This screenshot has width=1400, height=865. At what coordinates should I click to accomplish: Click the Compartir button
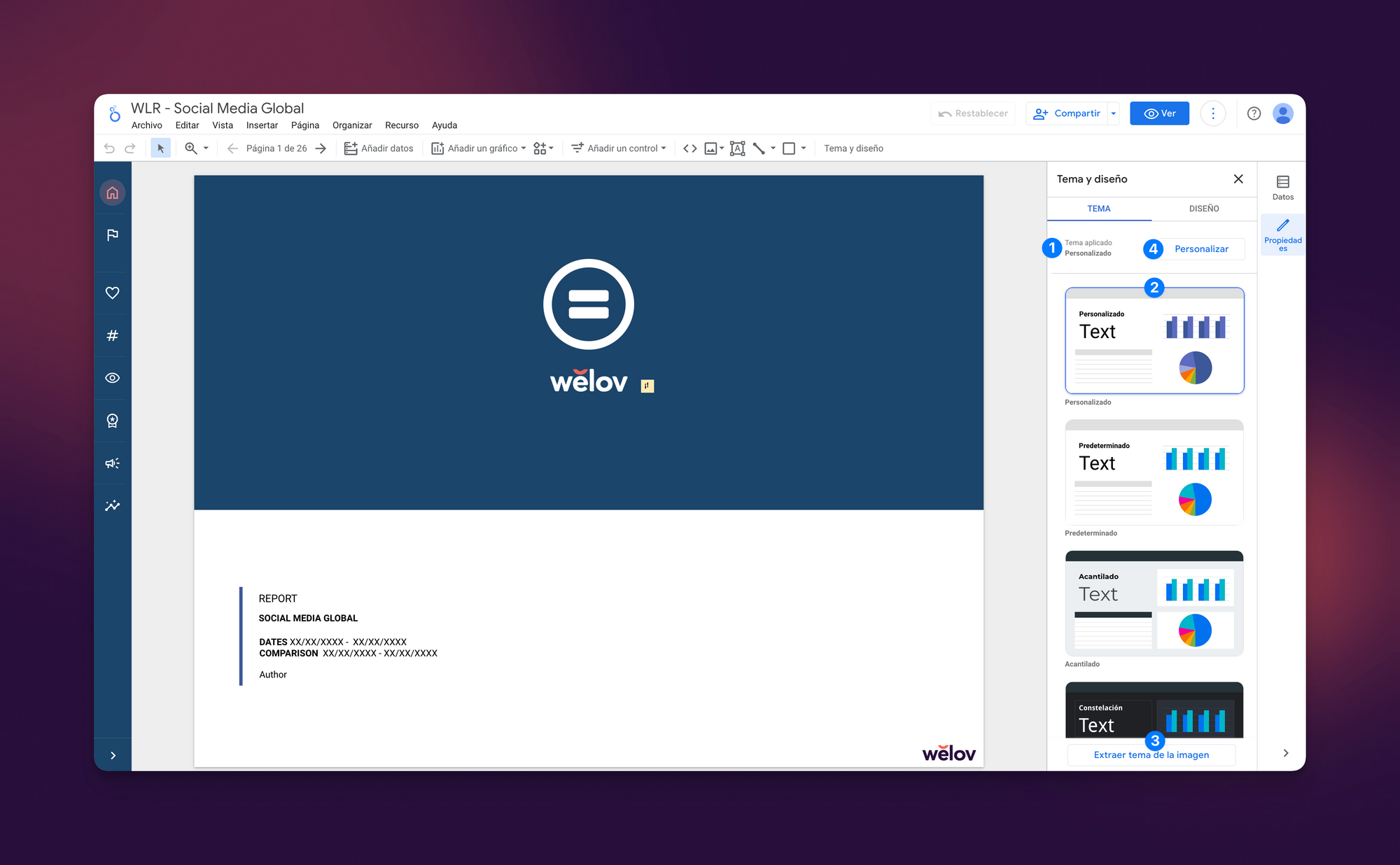[1067, 113]
